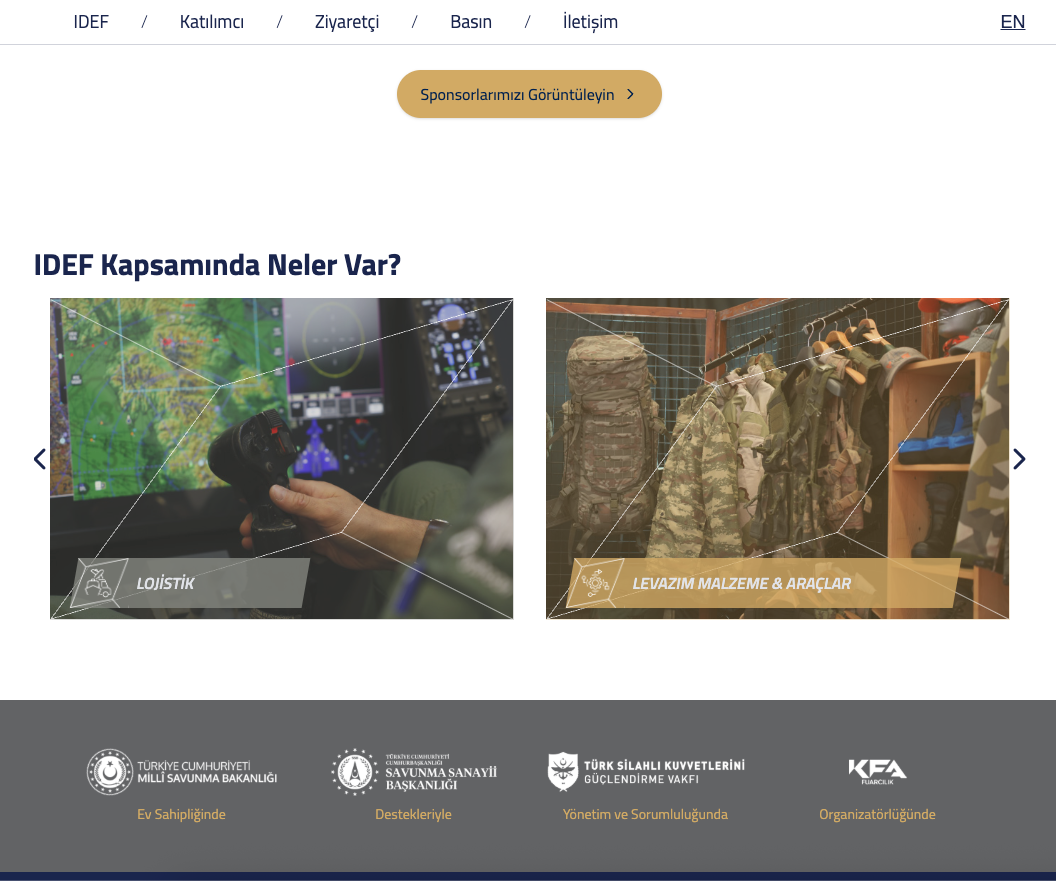Select the LOJİSTİK label banner
1056x881 pixels.
tap(190, 583)
